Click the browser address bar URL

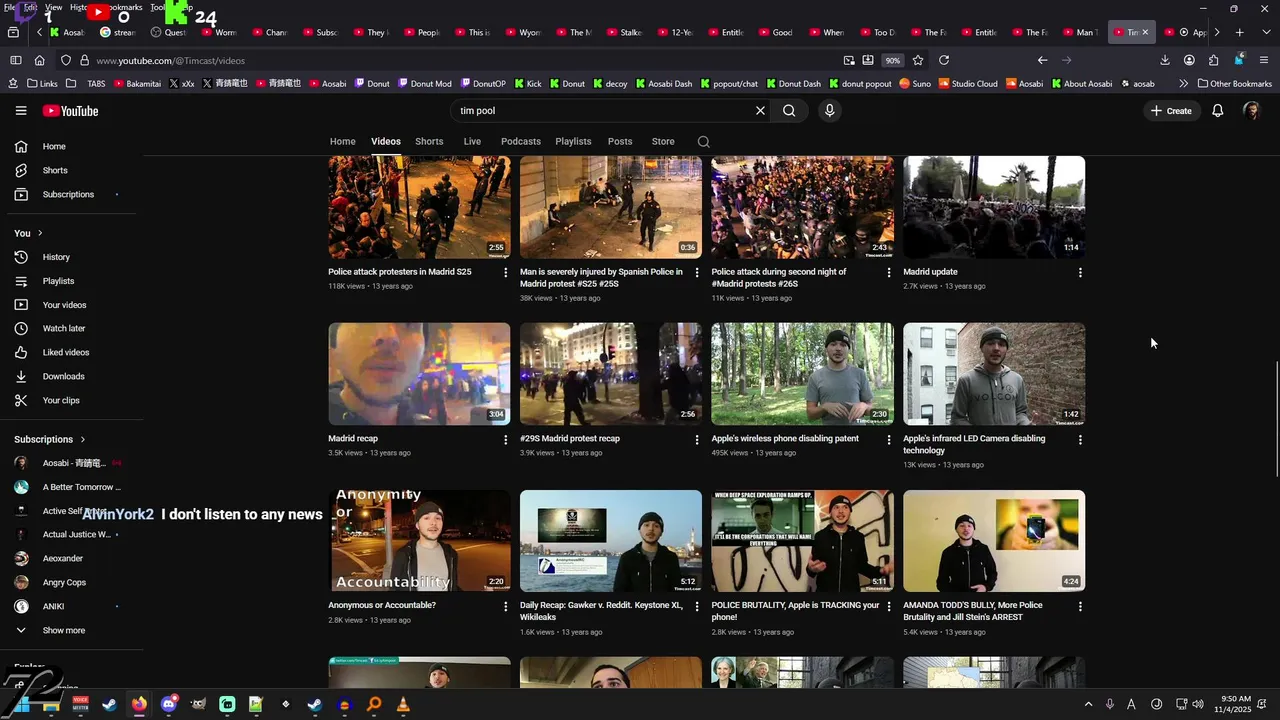[170, 61]
